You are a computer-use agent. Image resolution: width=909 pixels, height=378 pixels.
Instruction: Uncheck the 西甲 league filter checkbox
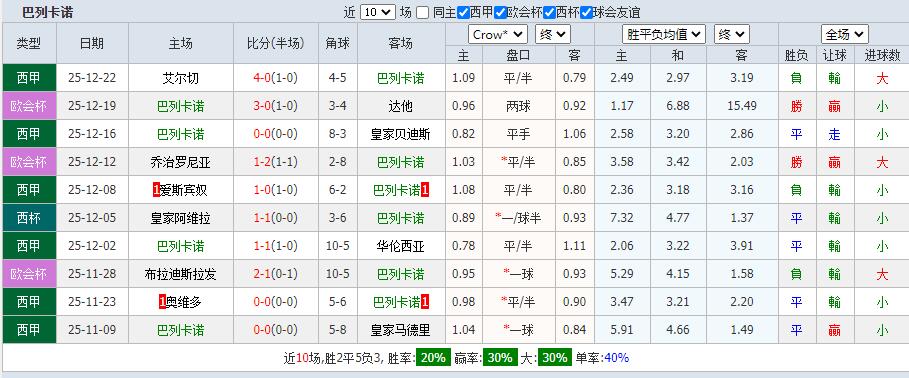(463, 12)
